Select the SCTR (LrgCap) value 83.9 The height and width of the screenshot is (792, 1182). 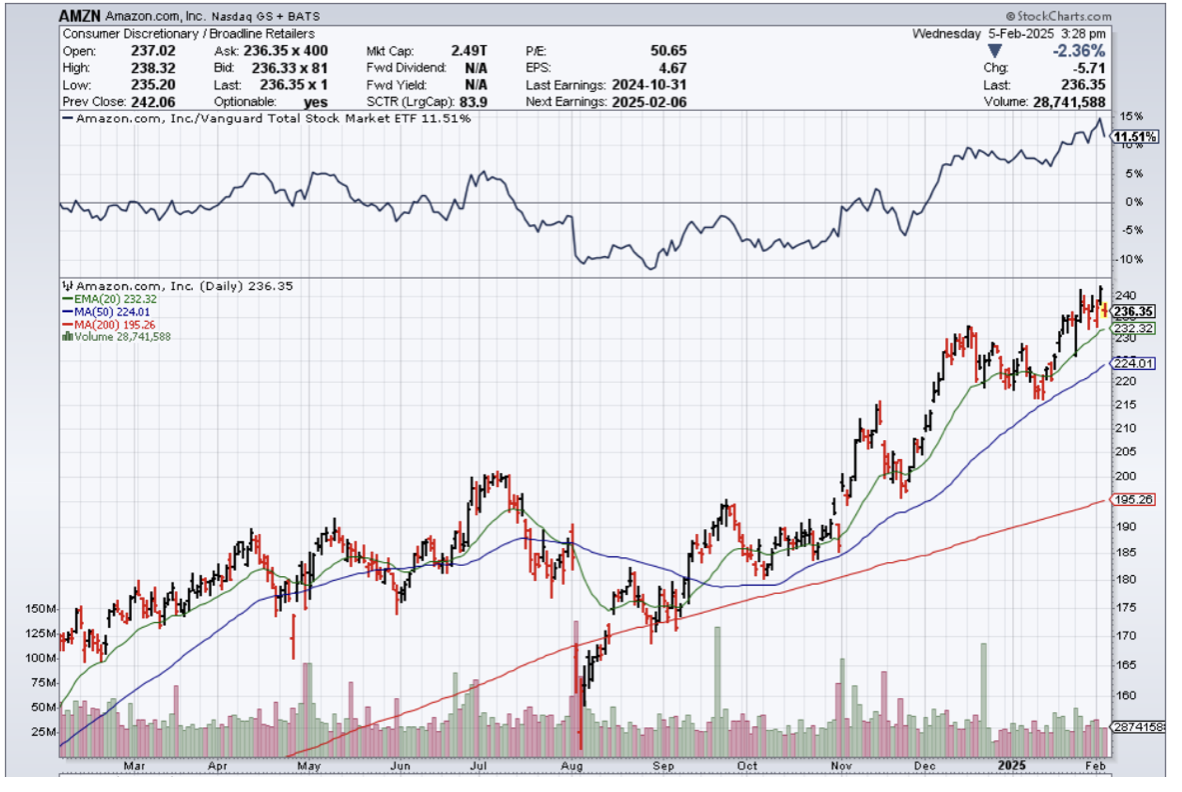[473, 102]
